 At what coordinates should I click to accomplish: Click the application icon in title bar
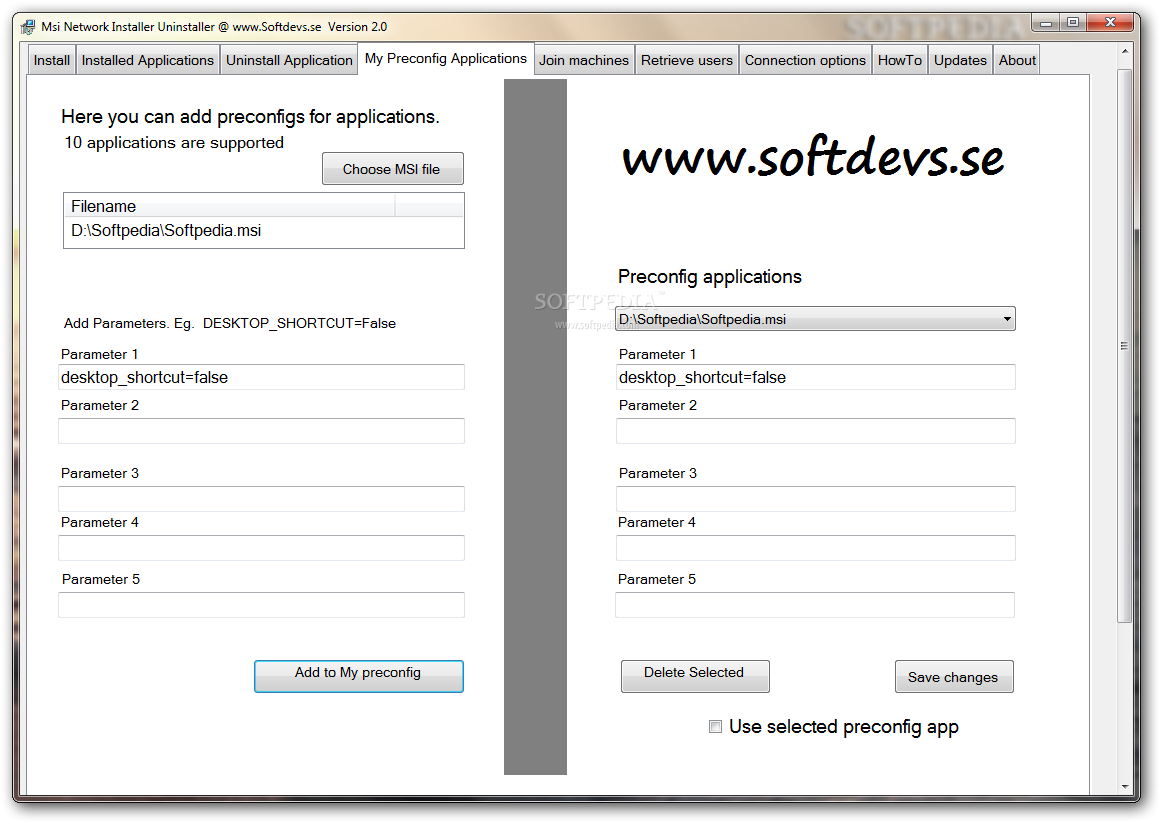coord(27,27)
